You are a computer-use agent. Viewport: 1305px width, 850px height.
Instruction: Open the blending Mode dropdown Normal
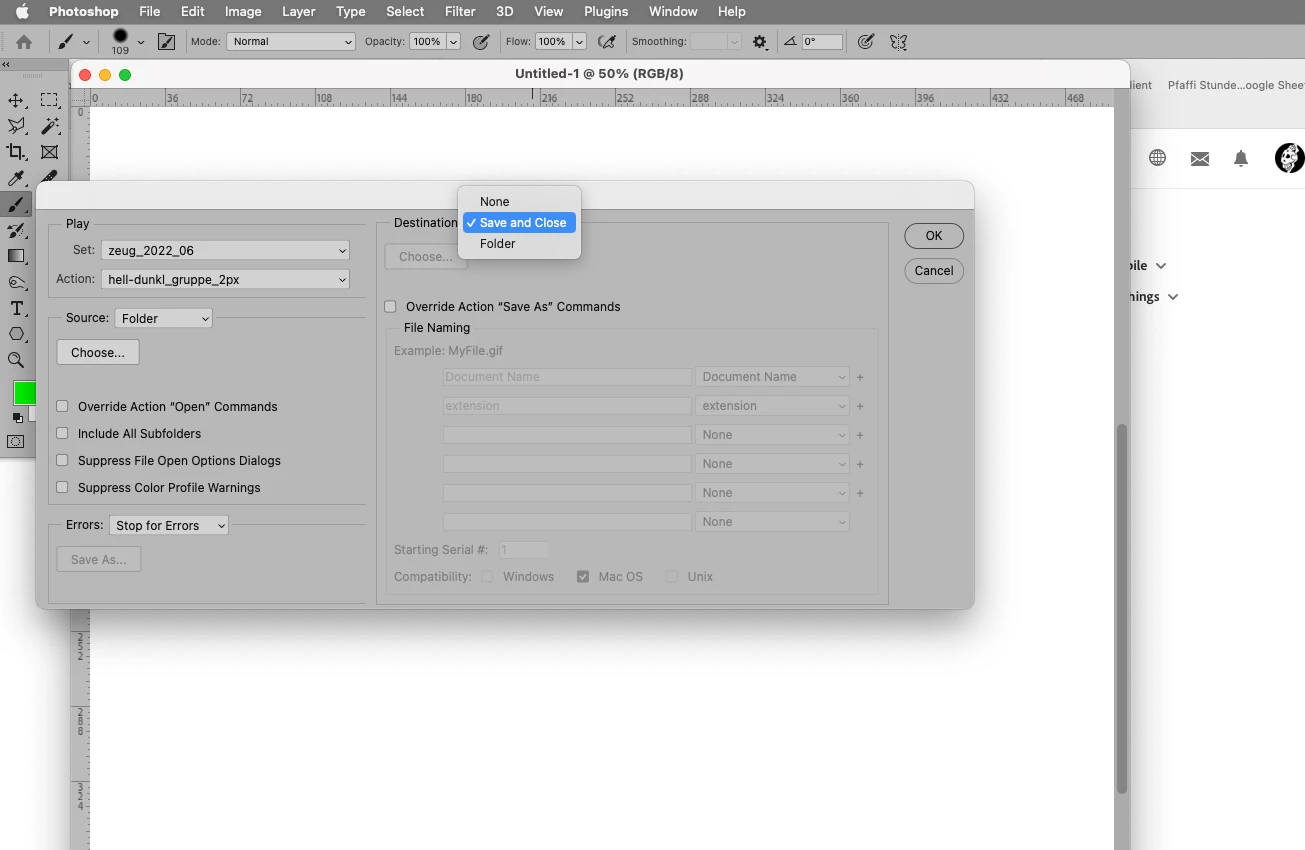(291, 42)
